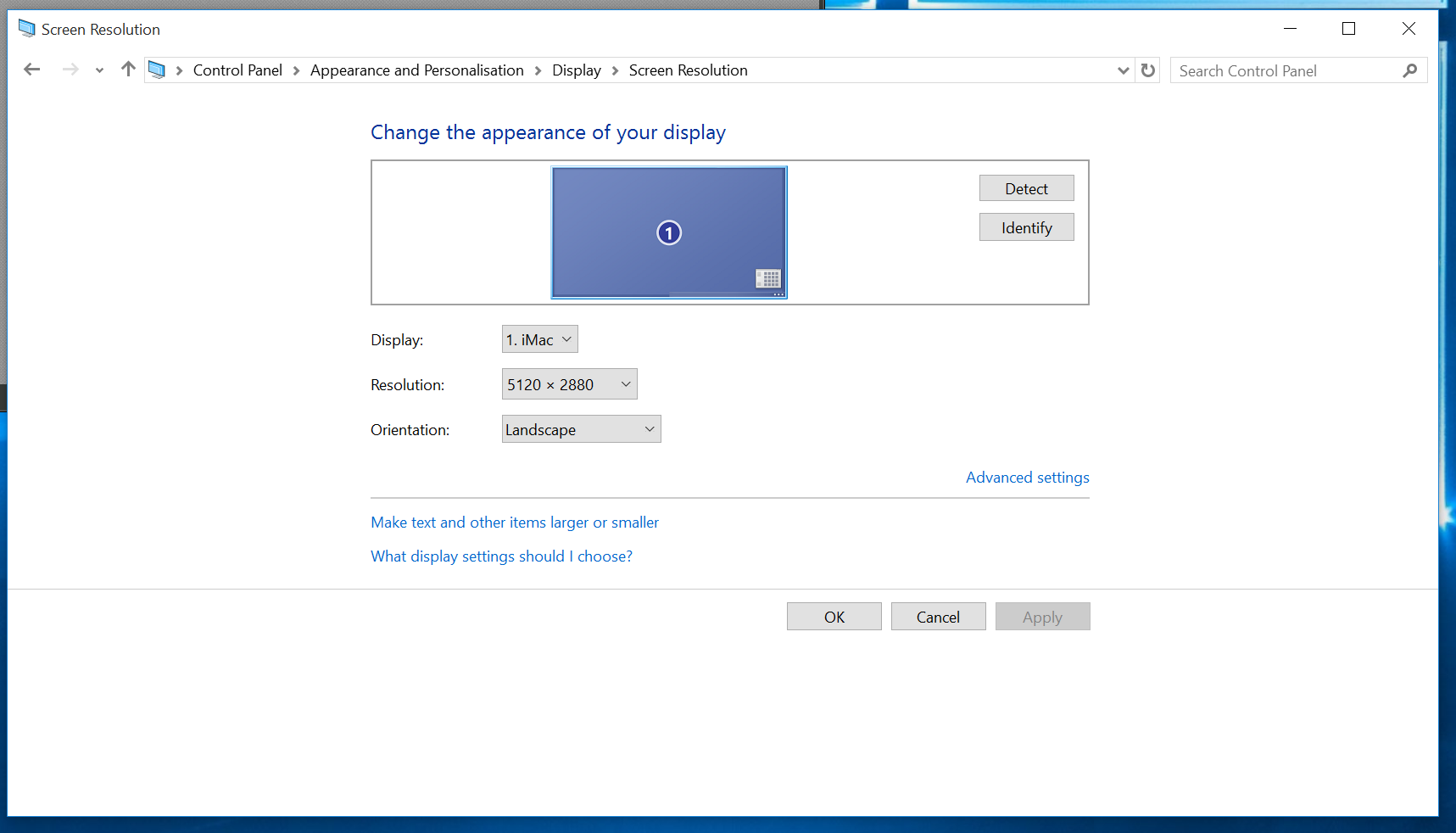Click the forward navigation arrow

pos(70,70)
